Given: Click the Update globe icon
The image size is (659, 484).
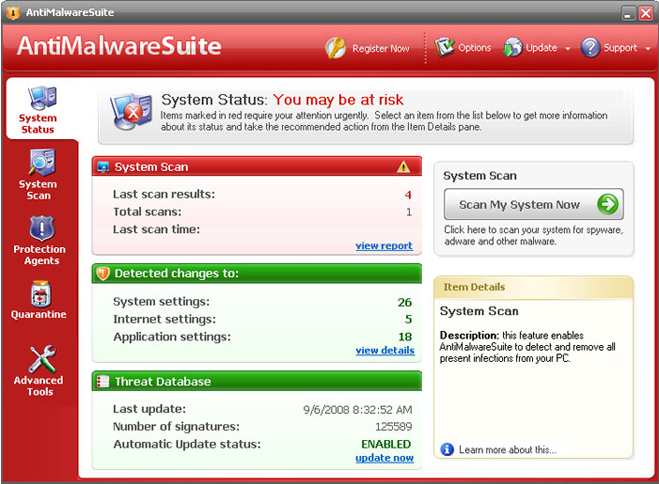Looking at the screenshot, I should pos(513,47).
